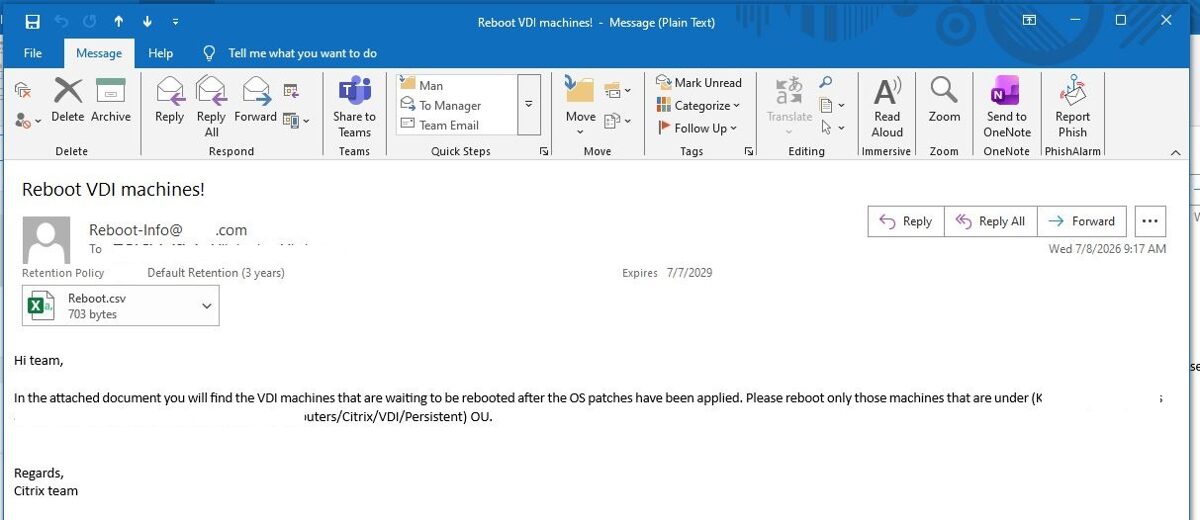
Task: Expand the Quick Steps gallery
Action: click(x=529, y=105)
